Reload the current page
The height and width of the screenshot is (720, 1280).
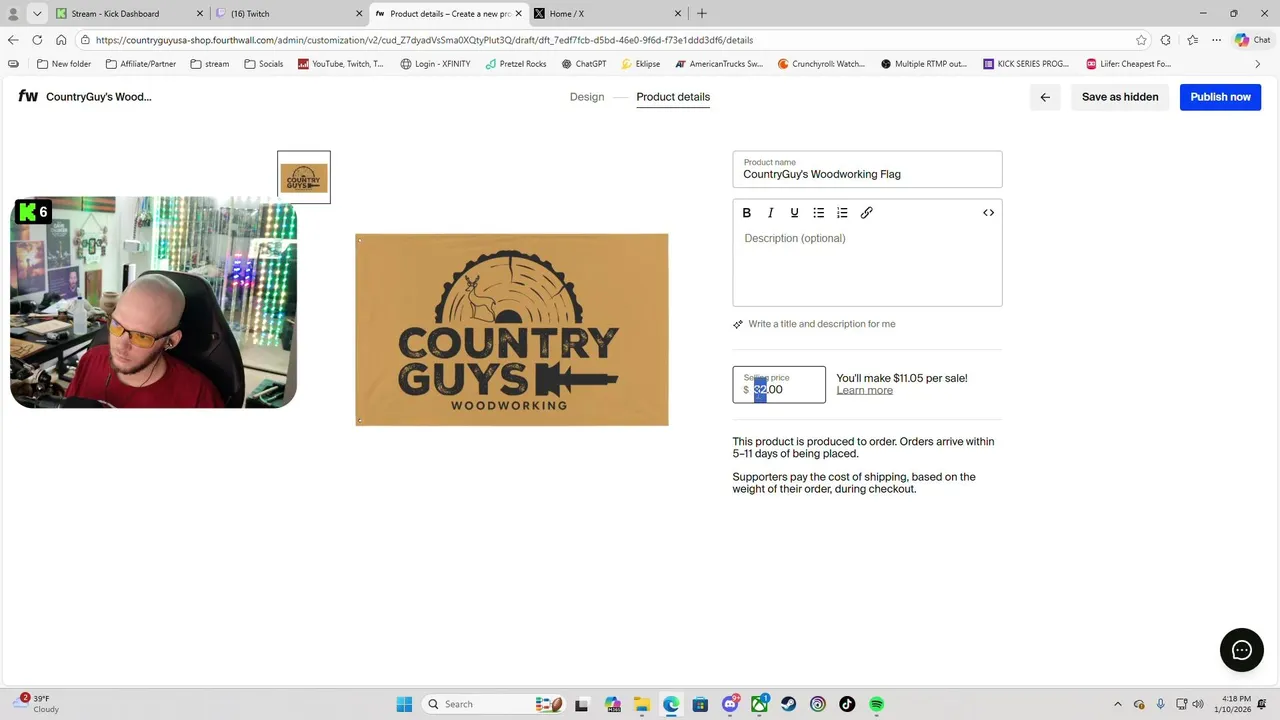click(37, 40)
